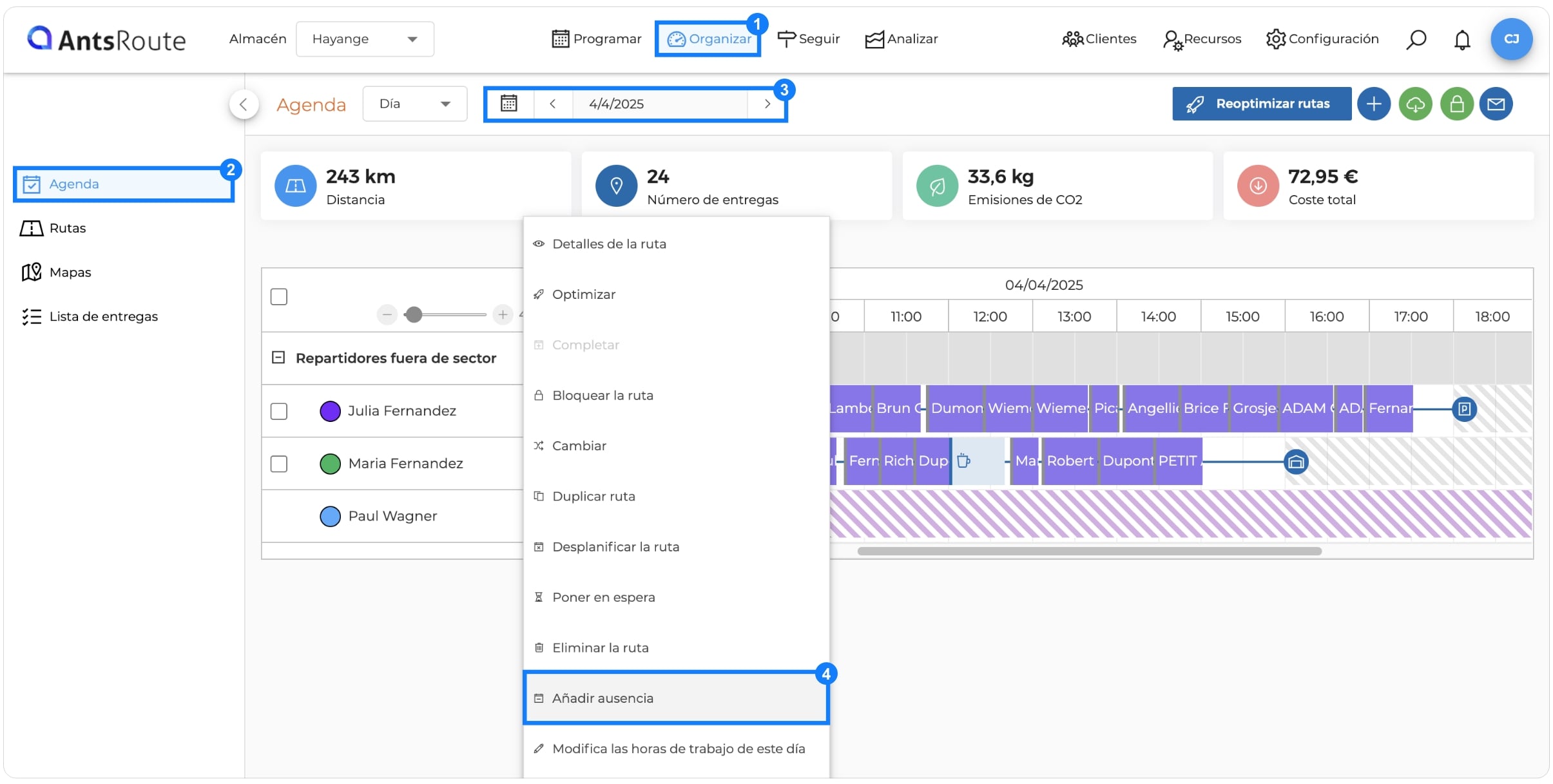
Task: Open the Recursos section
Action: [1202, 39]
